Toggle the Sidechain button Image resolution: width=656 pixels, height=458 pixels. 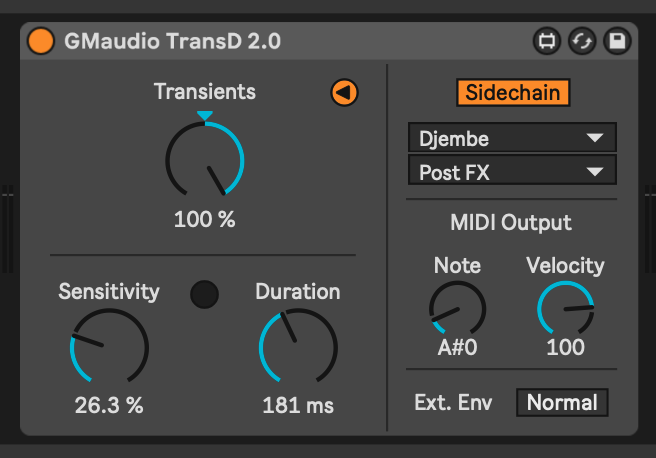(x=513, y=92)
